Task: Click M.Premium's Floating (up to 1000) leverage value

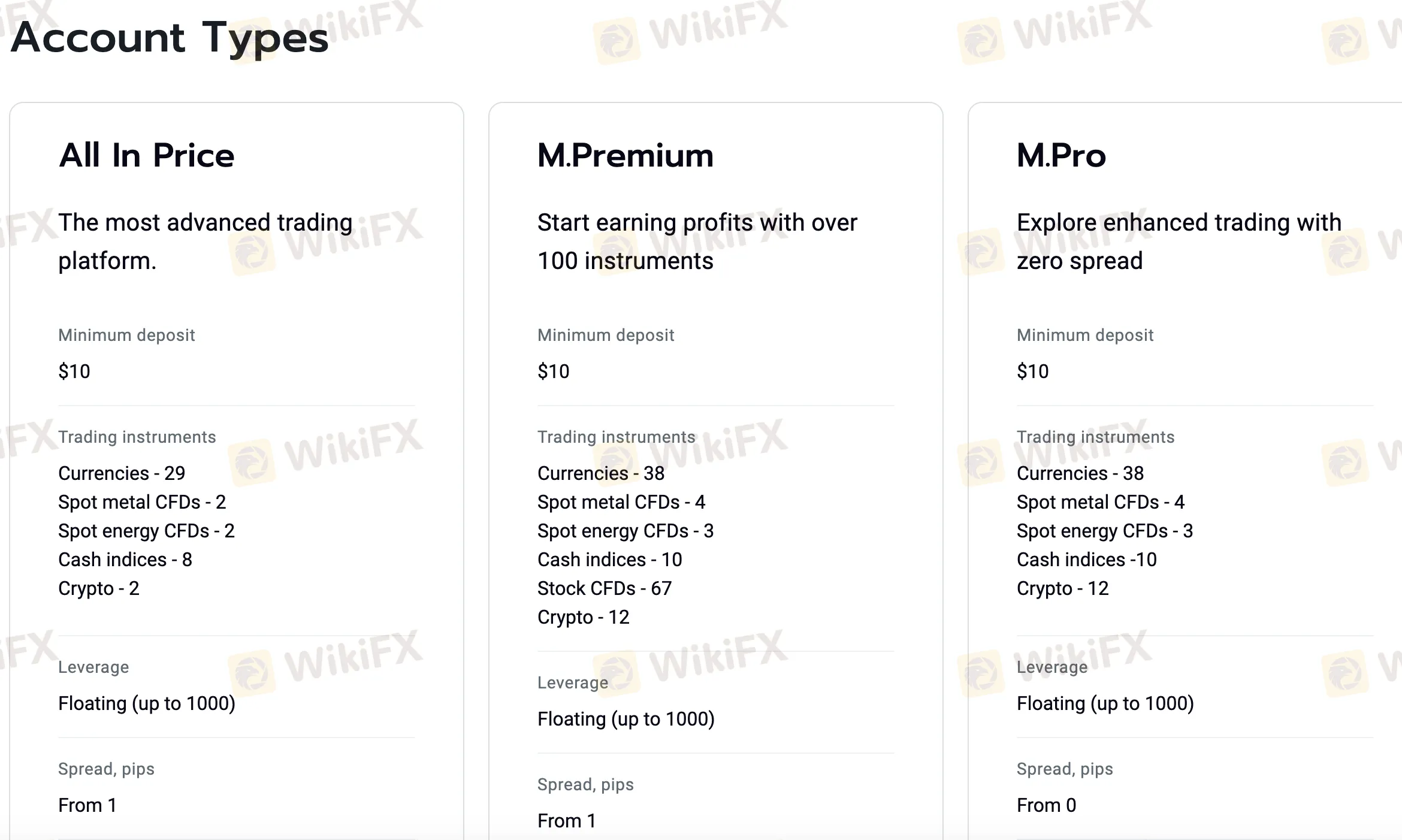Action: (626, 719)
